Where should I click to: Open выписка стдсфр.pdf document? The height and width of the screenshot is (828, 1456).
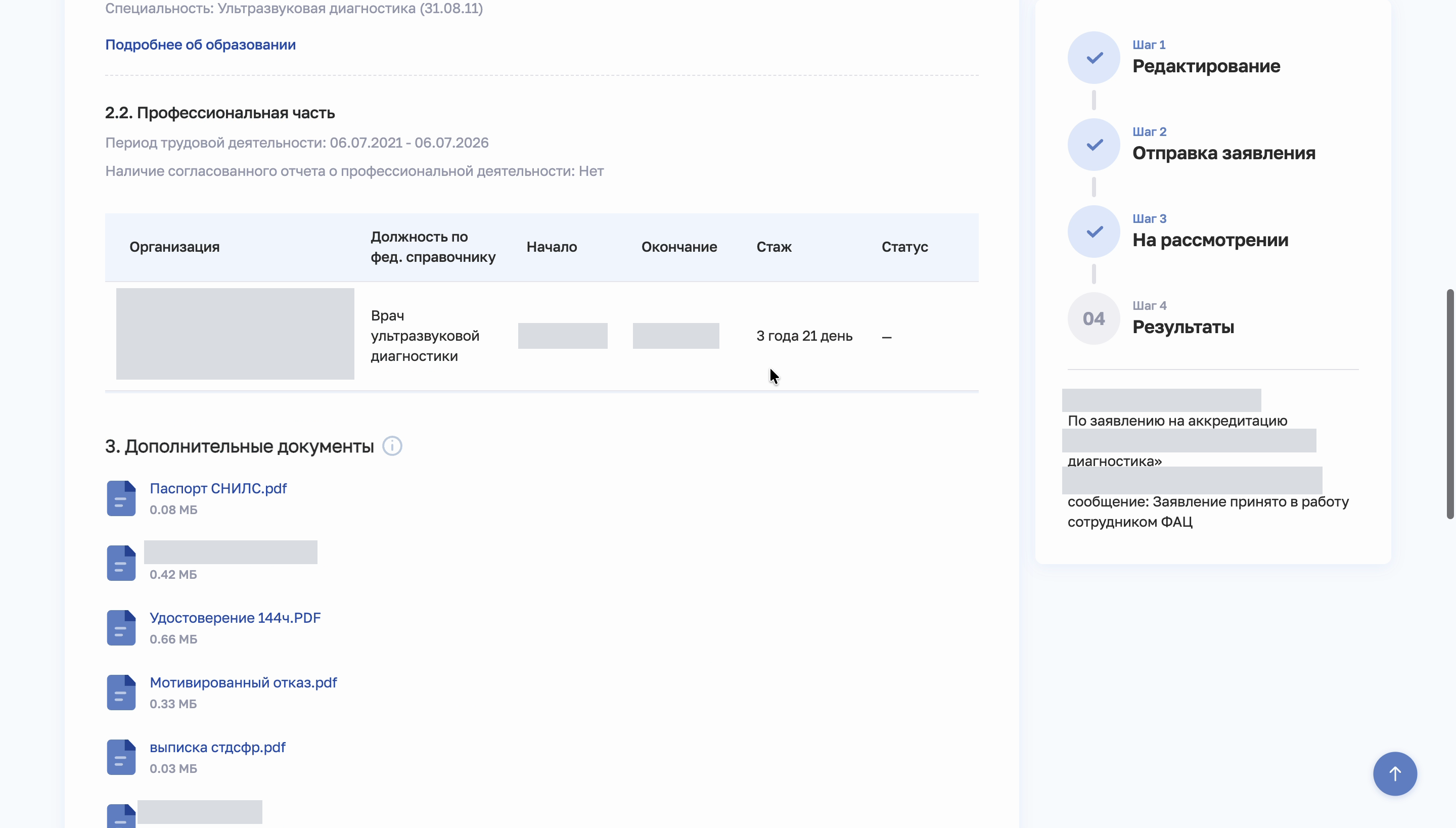[x=217, y=747]
